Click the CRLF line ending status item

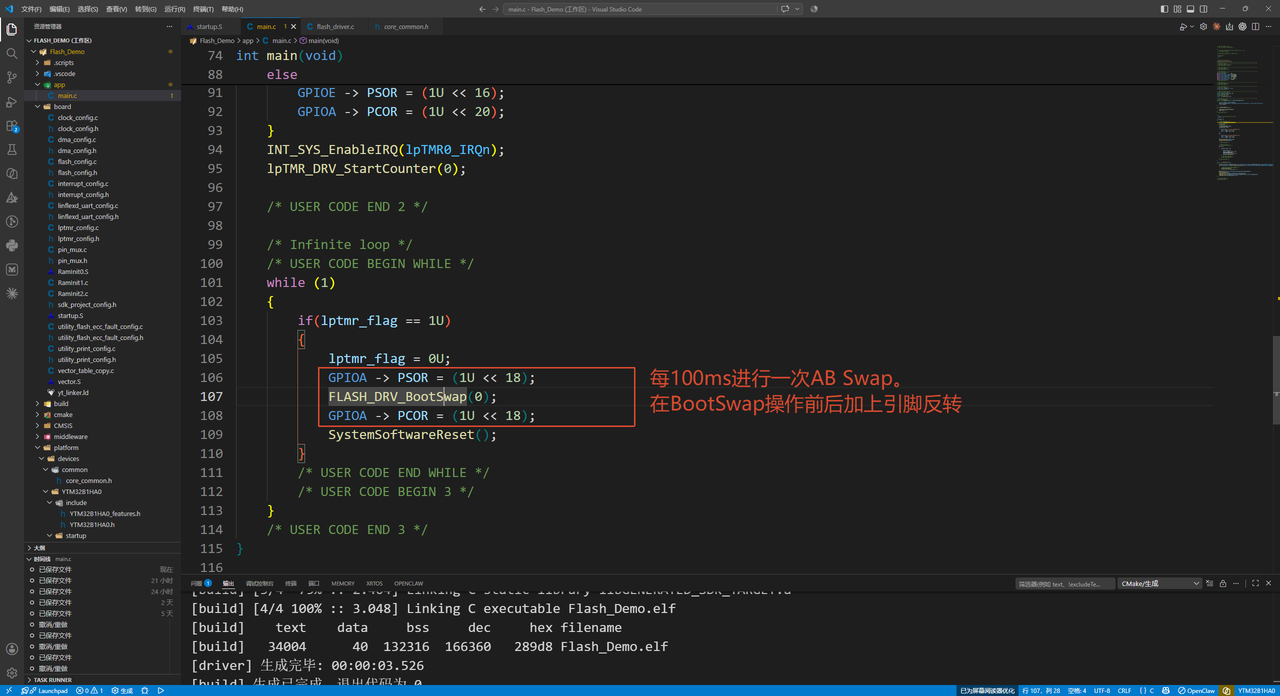(x=1125, y=691)
